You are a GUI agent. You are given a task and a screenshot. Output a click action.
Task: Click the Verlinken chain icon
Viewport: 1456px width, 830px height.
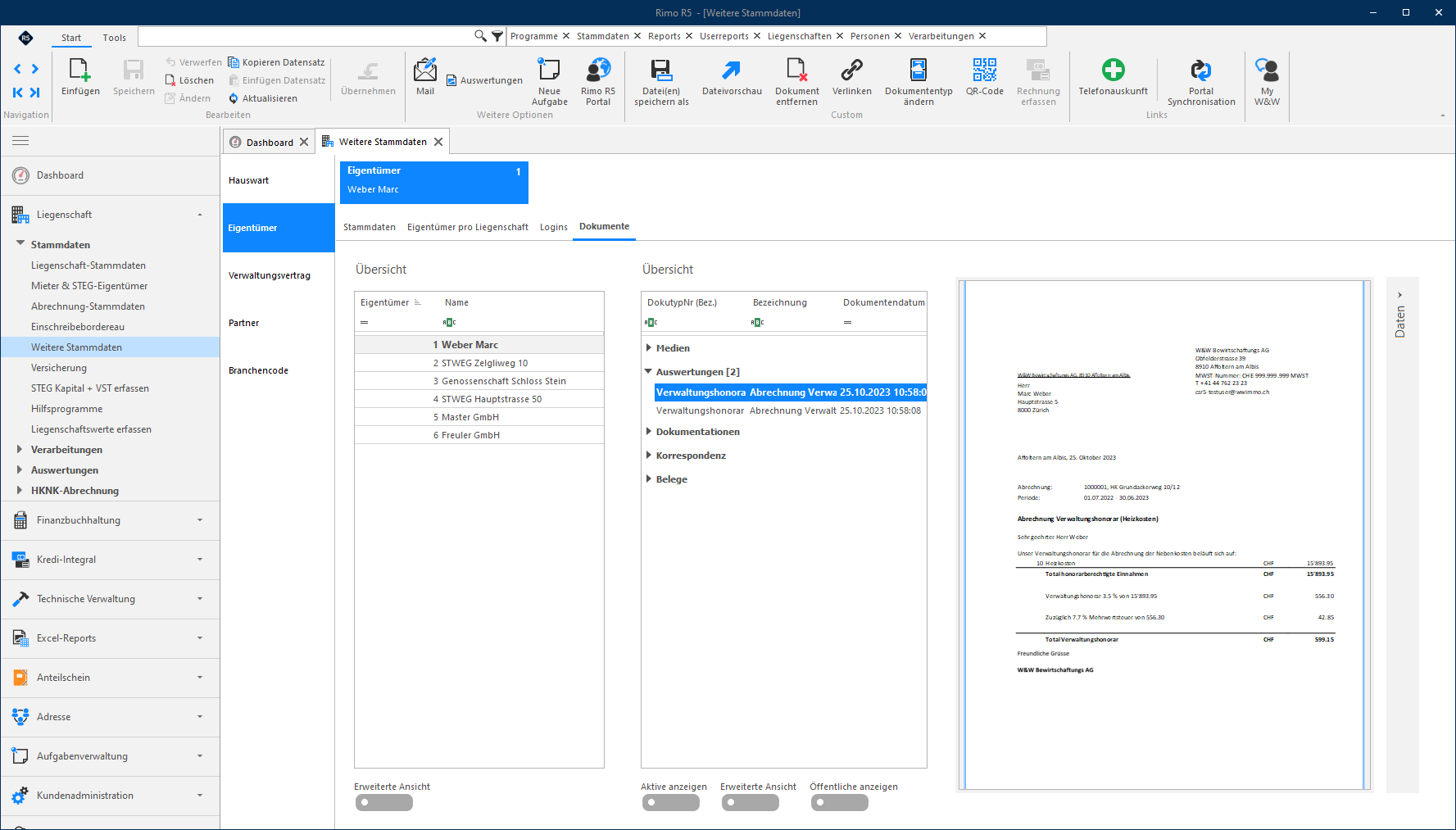[851, 70]
